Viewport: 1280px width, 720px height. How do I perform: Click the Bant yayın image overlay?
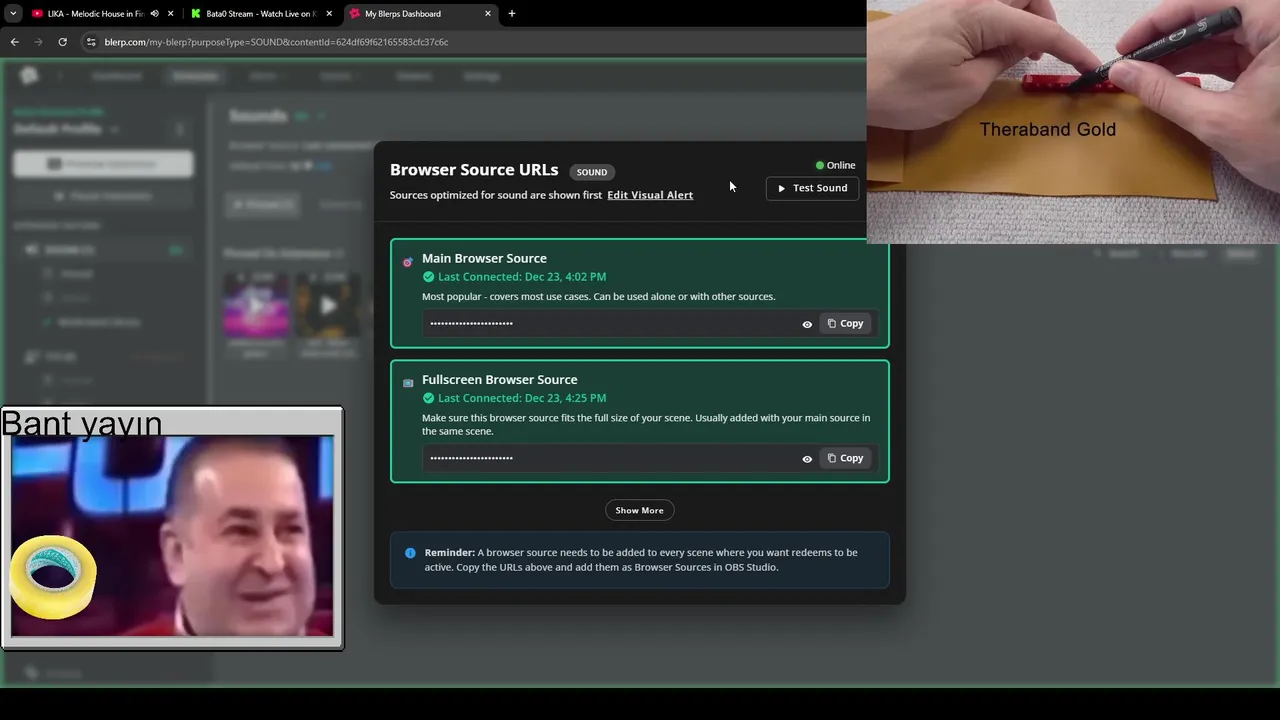(x=172, y=528)
